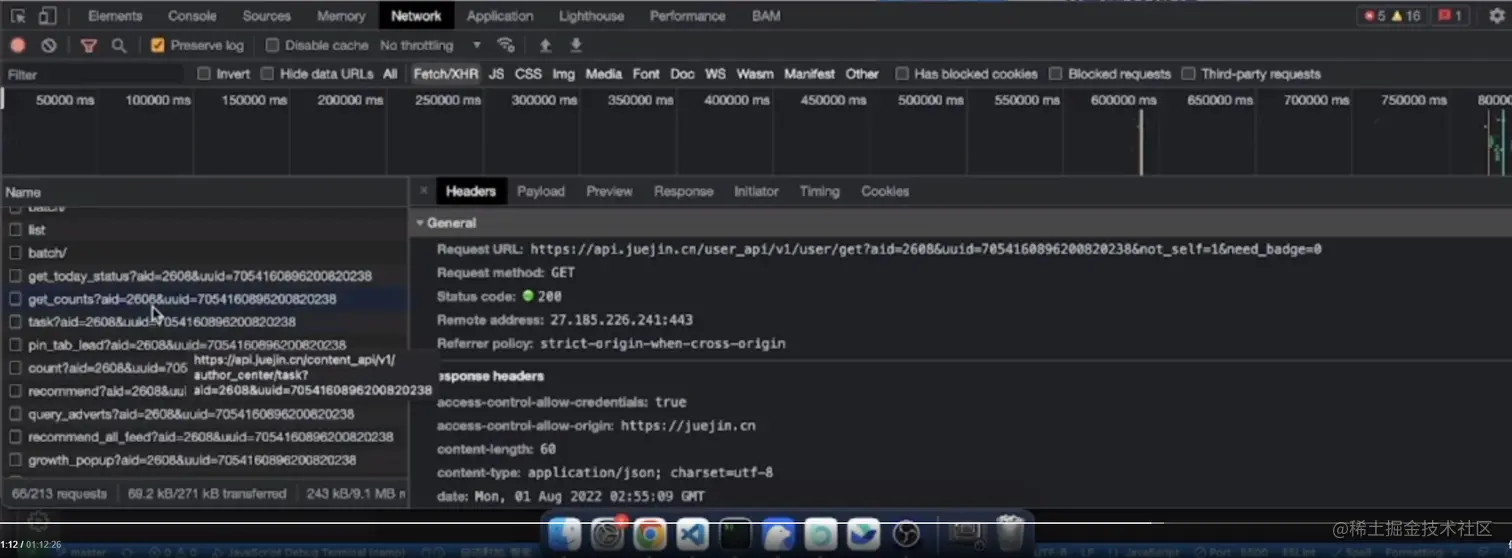Viewport: 1512px width, 558px height.
Task: Open Google Chrome in the Dock
Action: tap(650, 534)
